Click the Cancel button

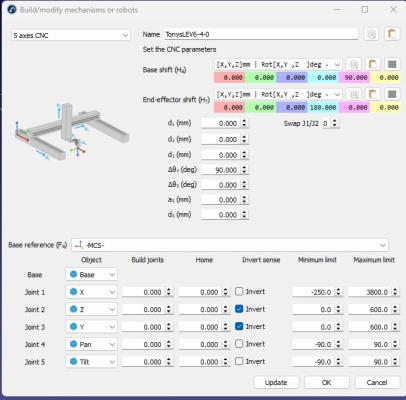point(377,382)
